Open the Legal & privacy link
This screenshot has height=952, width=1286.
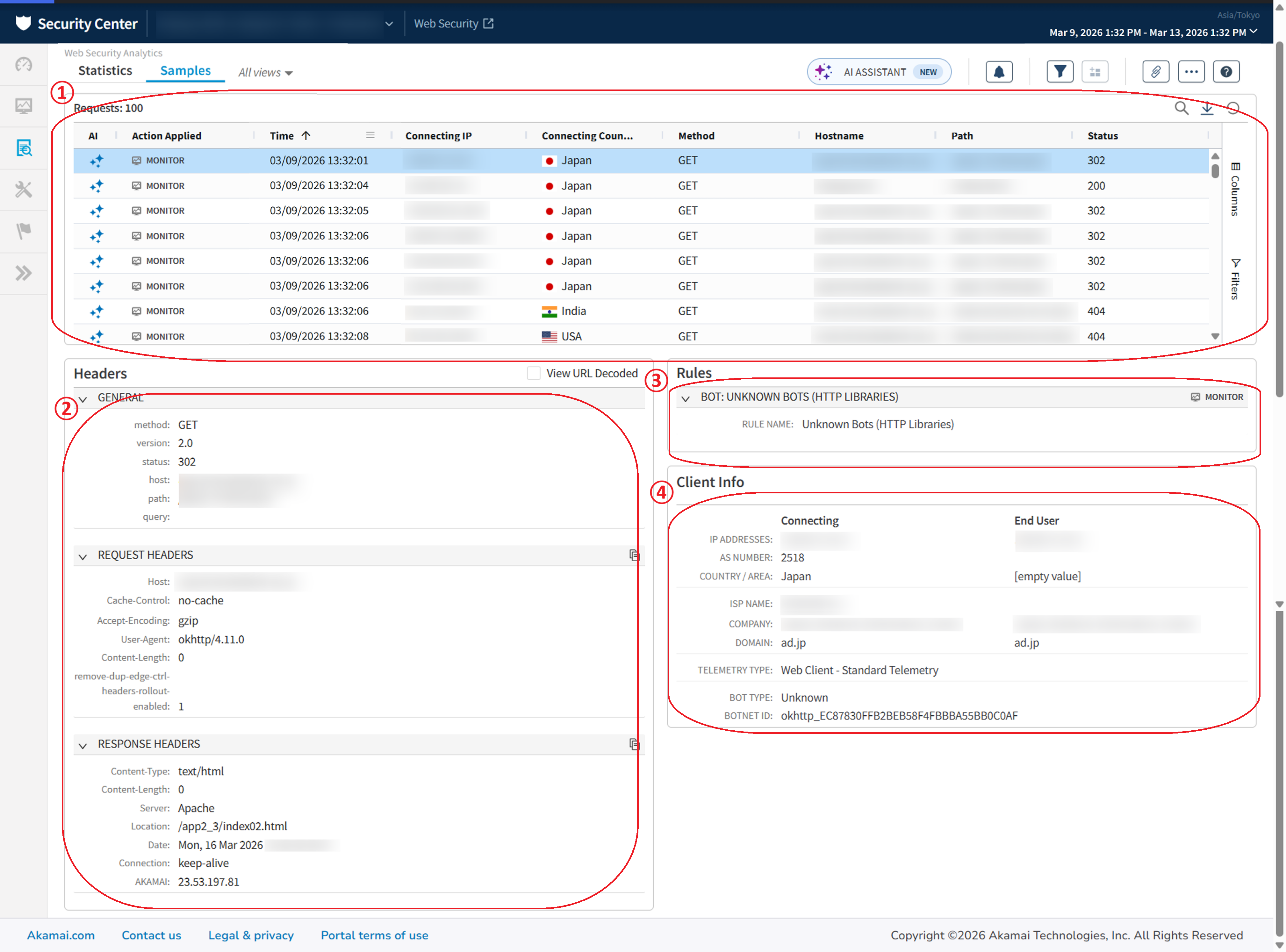coord(251,935)
